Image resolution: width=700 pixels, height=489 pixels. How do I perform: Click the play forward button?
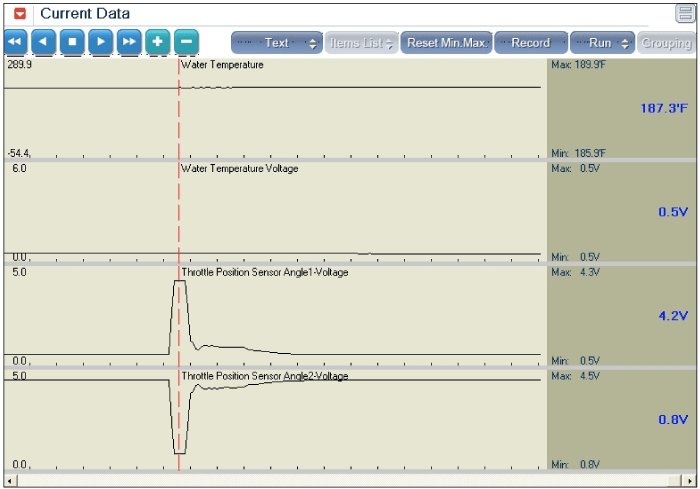(x=101, y=42)
